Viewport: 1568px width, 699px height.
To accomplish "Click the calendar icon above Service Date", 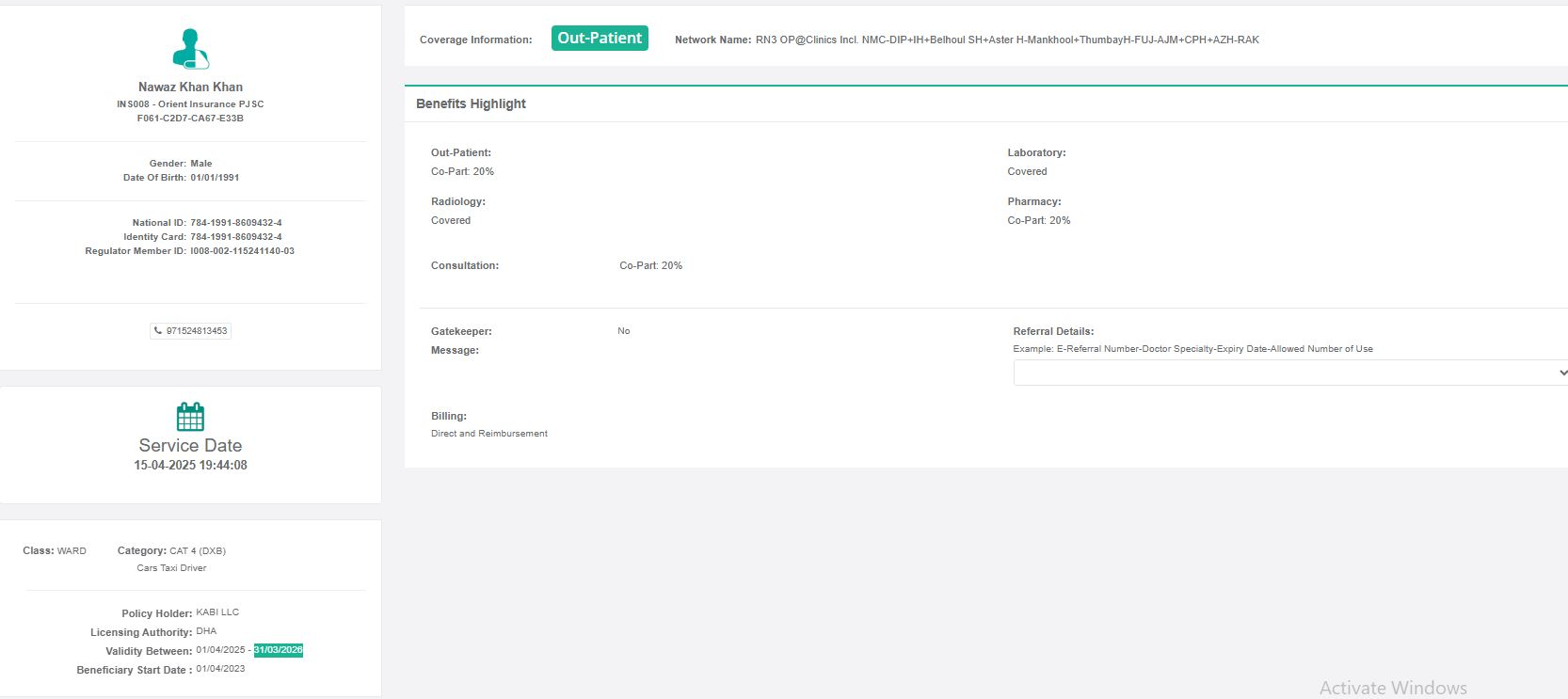I will [x=190, y=417].
